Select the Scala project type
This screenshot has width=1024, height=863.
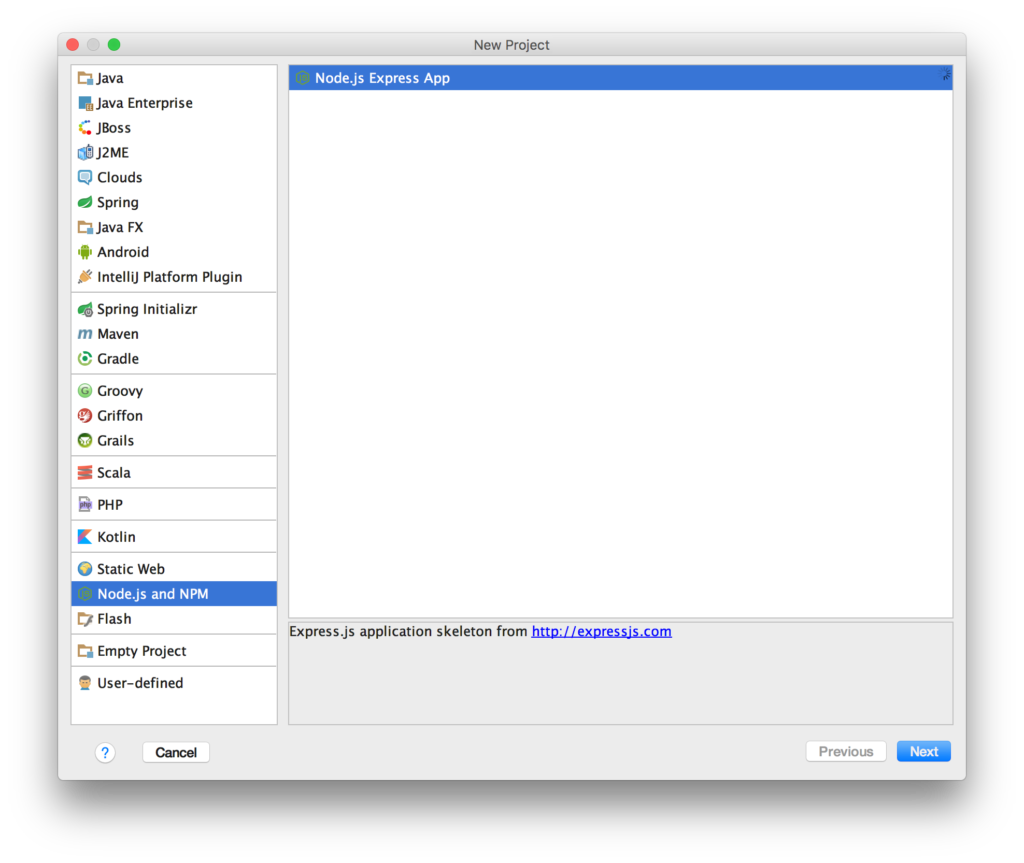pos(174,472)
